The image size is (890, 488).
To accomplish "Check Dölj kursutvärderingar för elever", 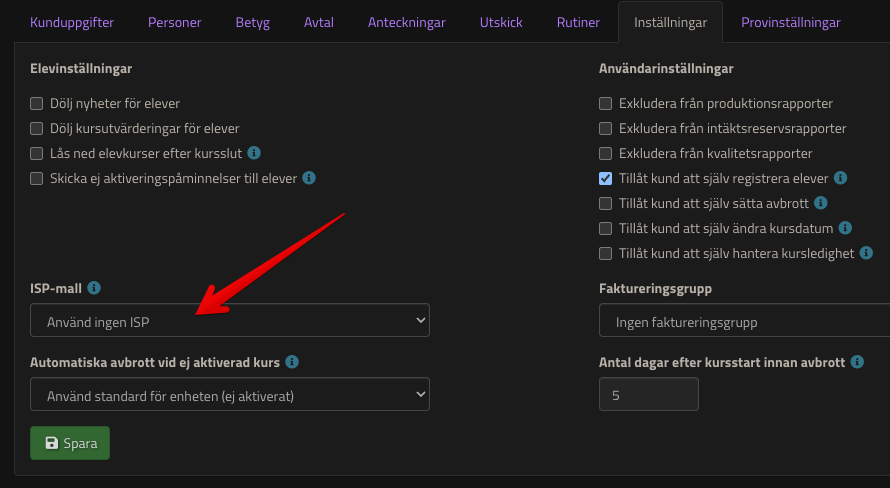I will pyautogui.click(x=37, y=128).
